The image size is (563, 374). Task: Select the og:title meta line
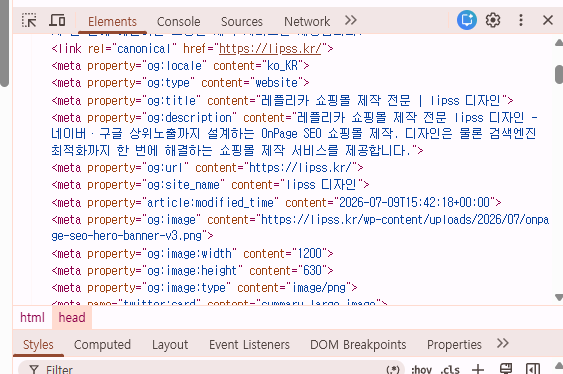point(282,100)
